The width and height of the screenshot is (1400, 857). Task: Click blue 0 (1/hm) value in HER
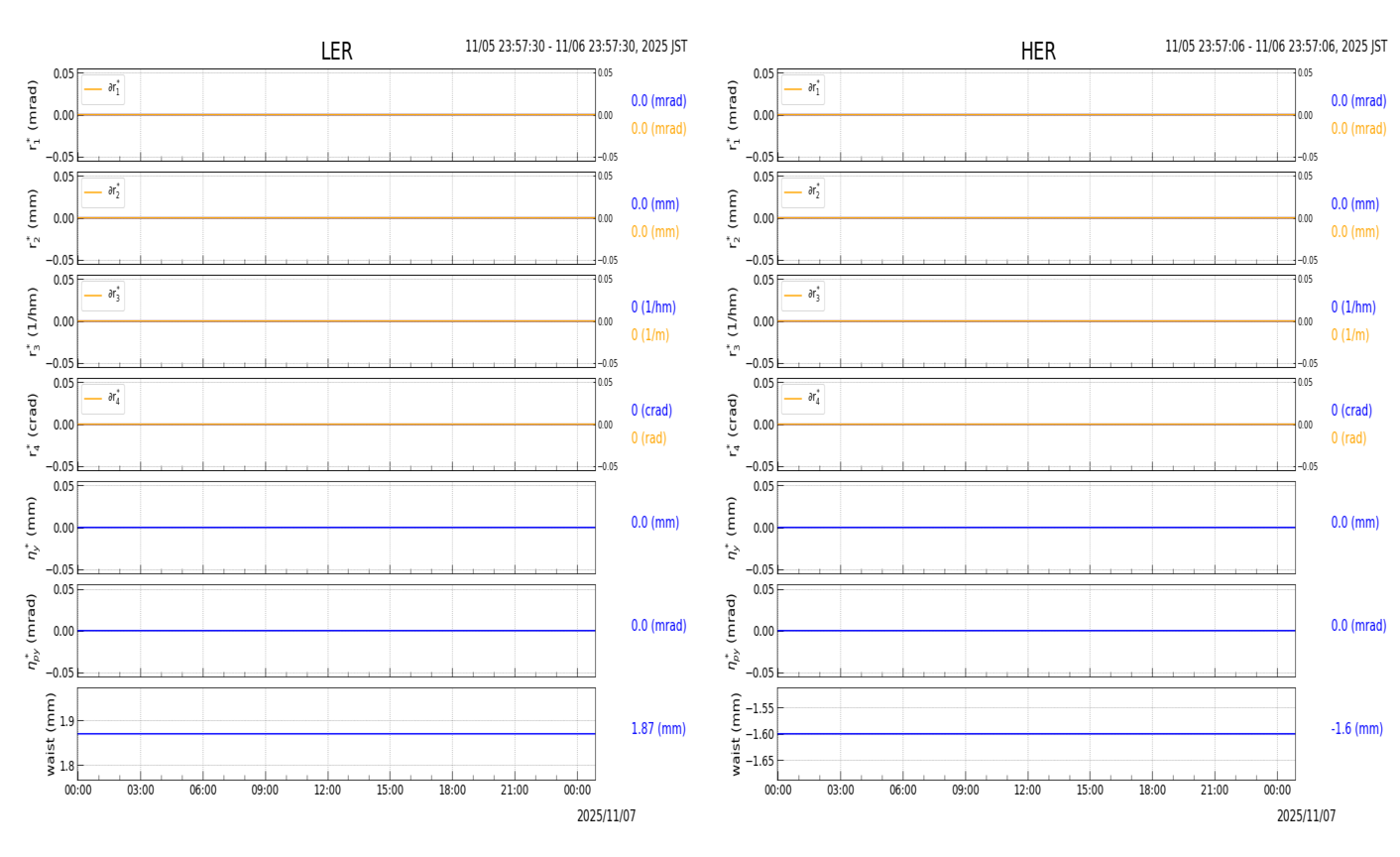tap(1353, 307)
